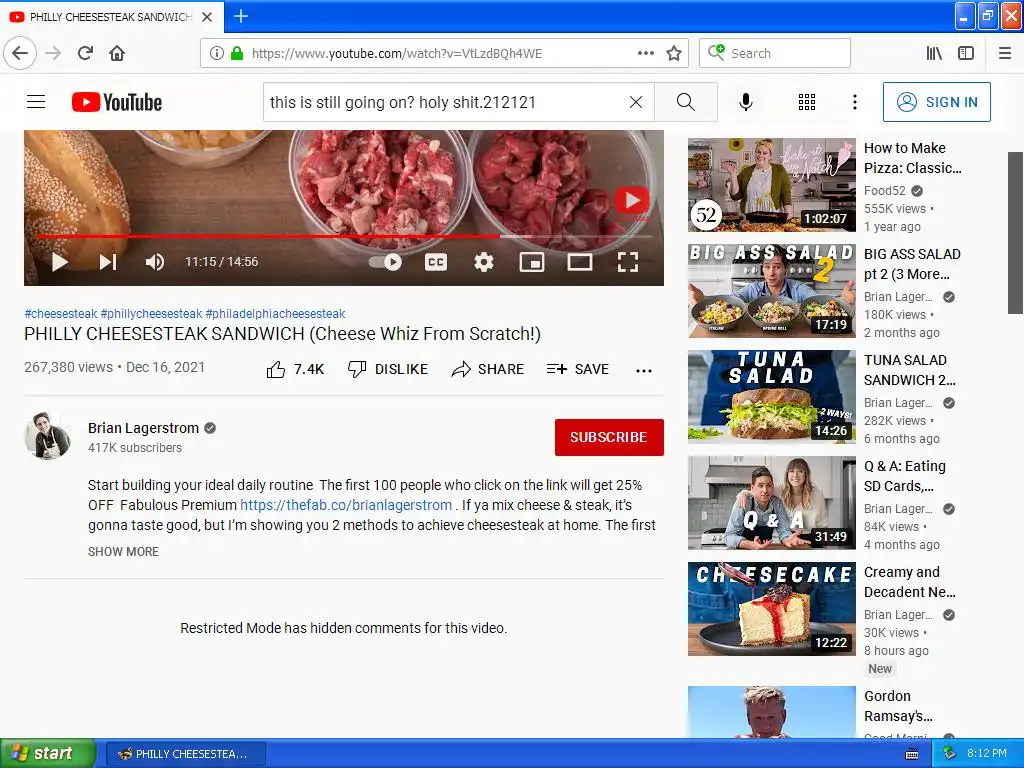Click the DISLIKE button
Screen dimensions: 1024x768
coord(388,370)
